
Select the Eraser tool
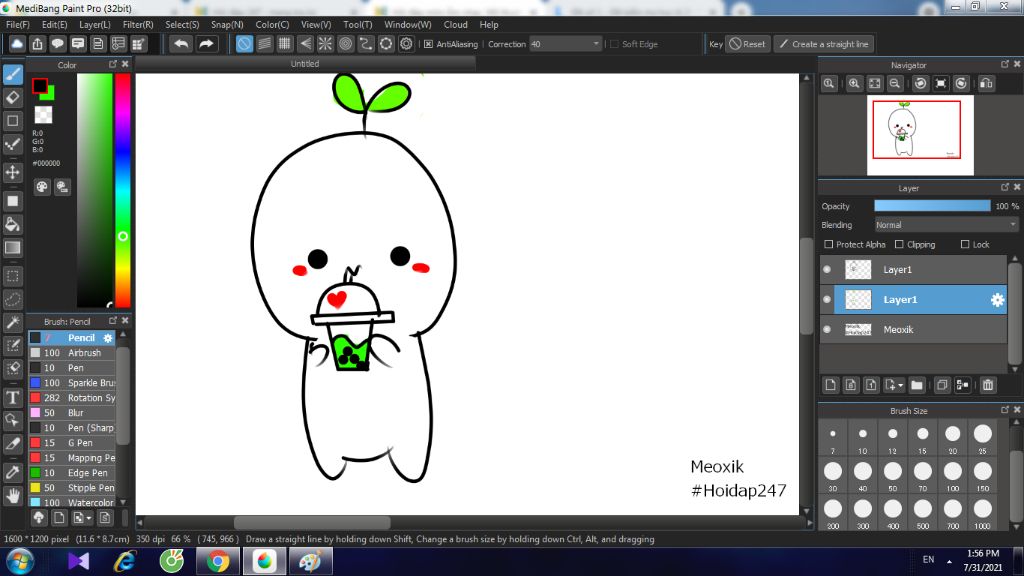coord(12,98)
